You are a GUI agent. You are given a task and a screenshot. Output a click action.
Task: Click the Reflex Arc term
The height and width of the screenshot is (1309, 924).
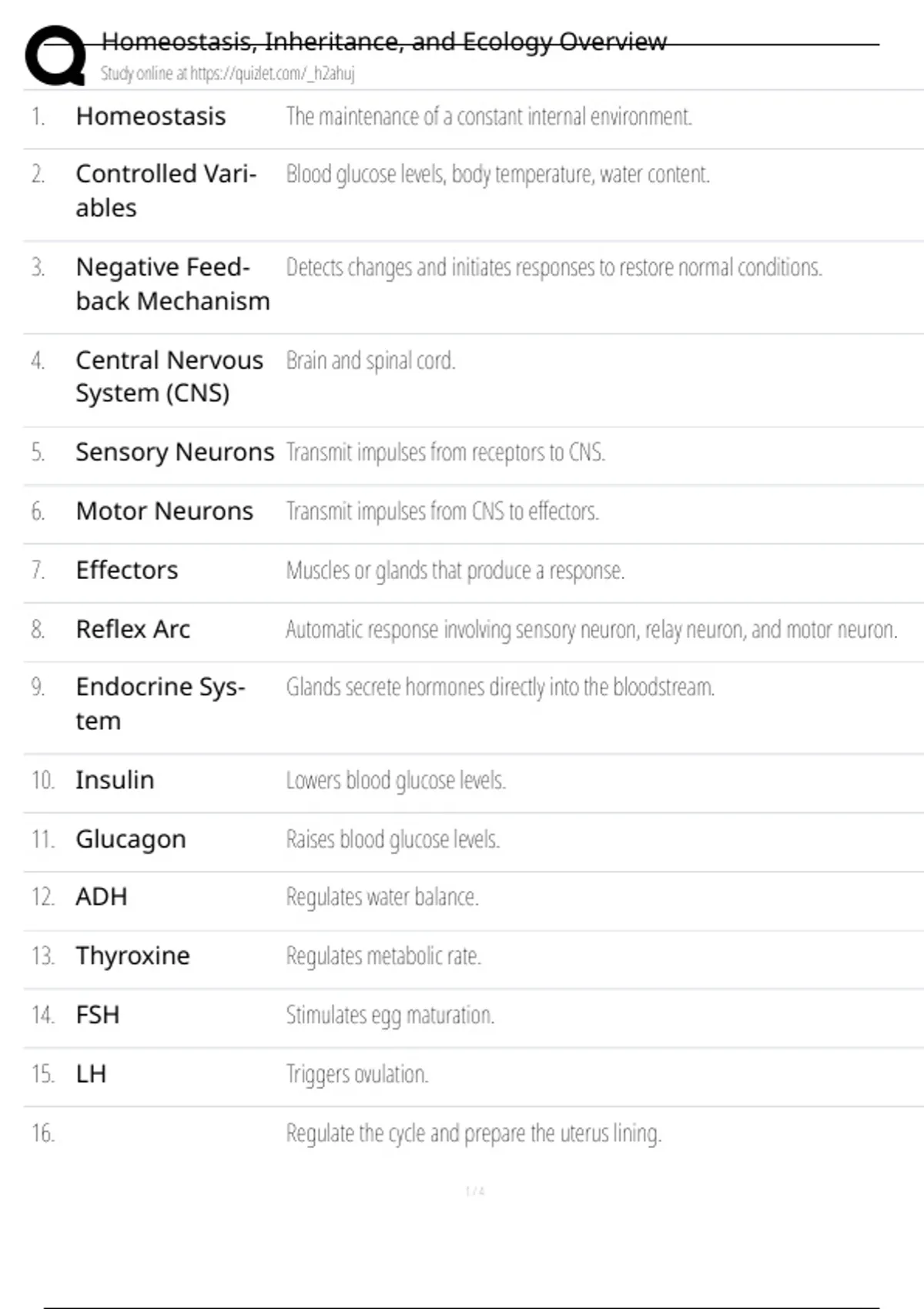click(132, 630)
